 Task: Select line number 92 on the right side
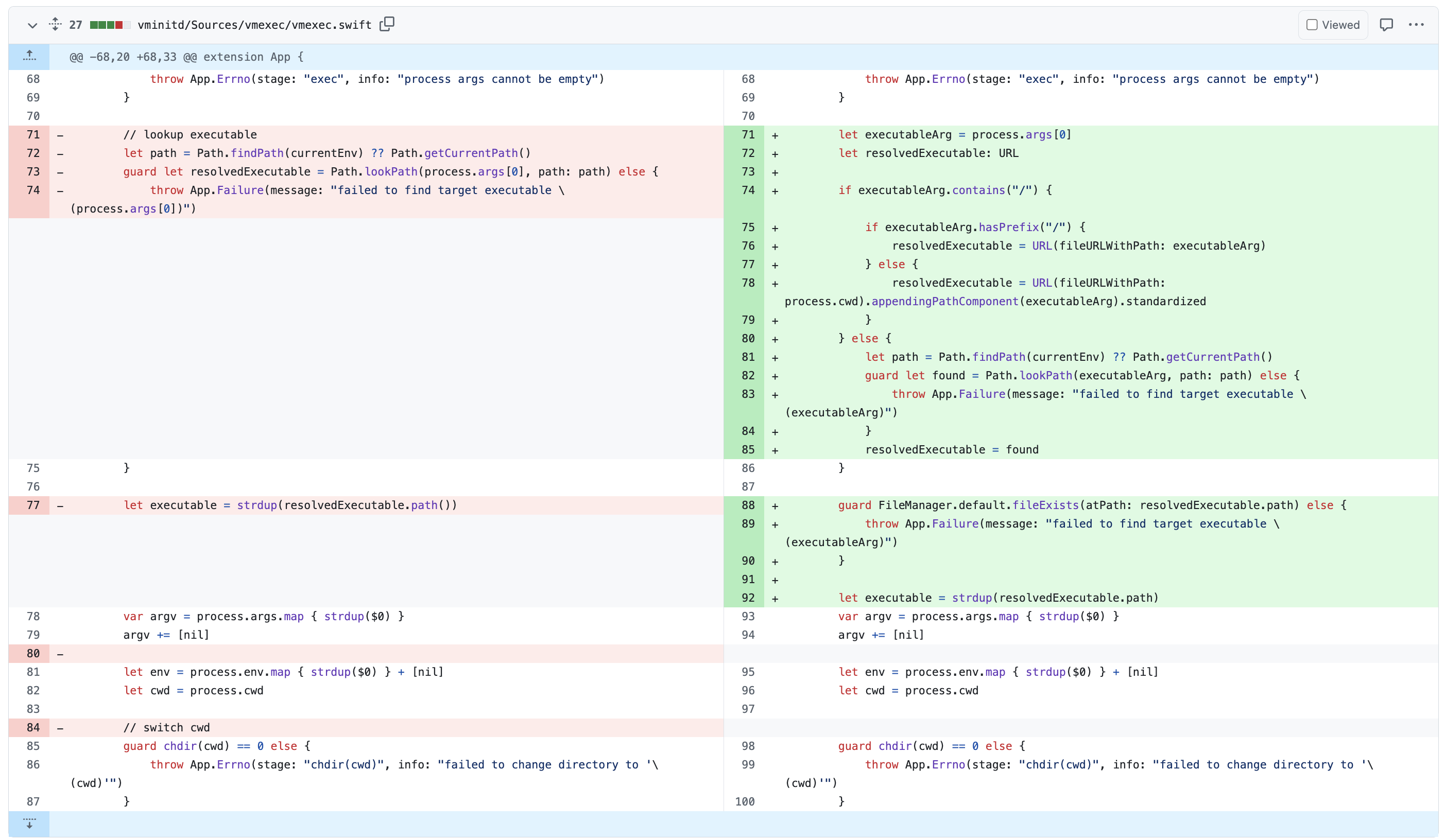click(748, 598)
